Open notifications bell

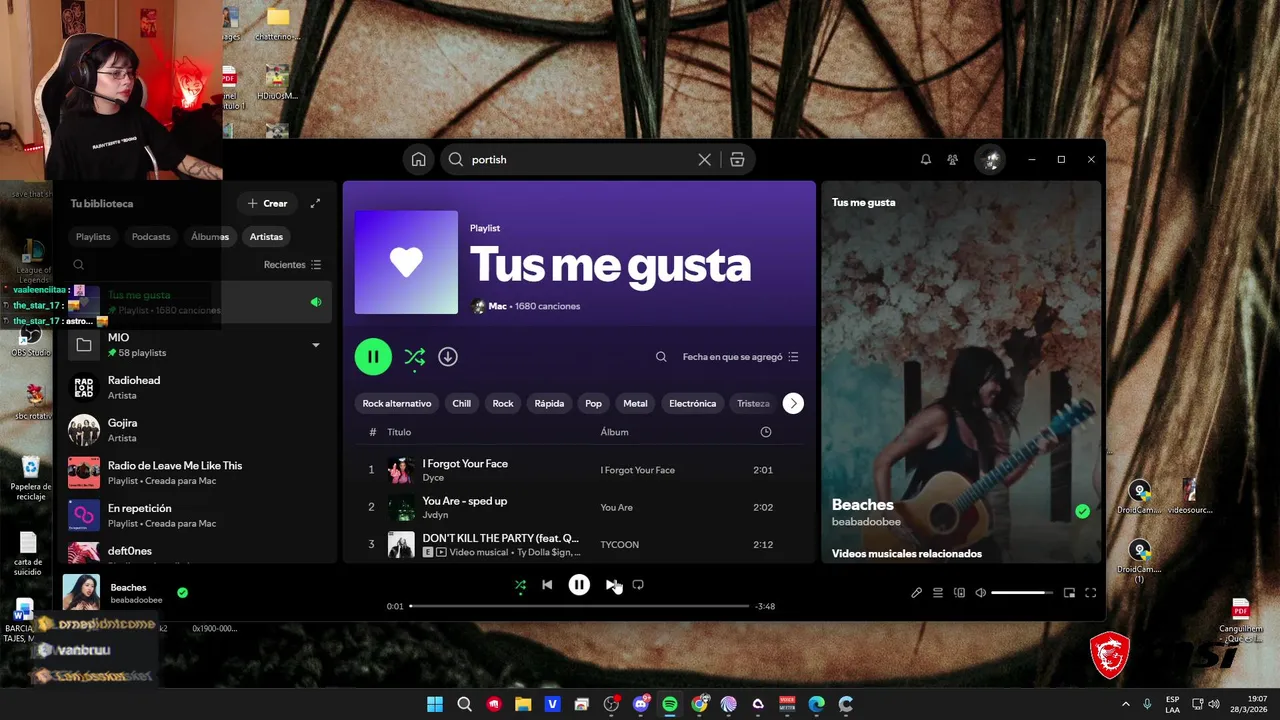point(925,159)
